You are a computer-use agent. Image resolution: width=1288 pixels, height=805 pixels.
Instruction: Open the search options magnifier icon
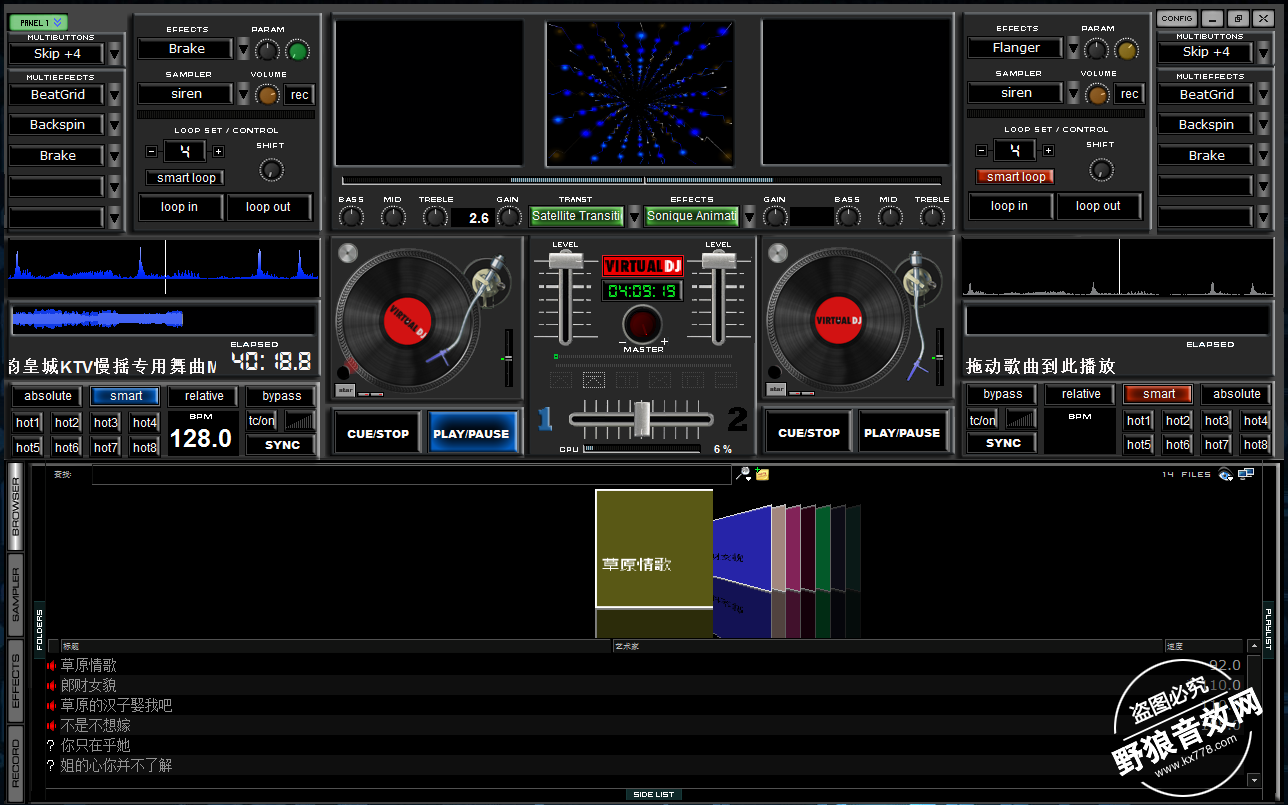[x=743, y=474]
